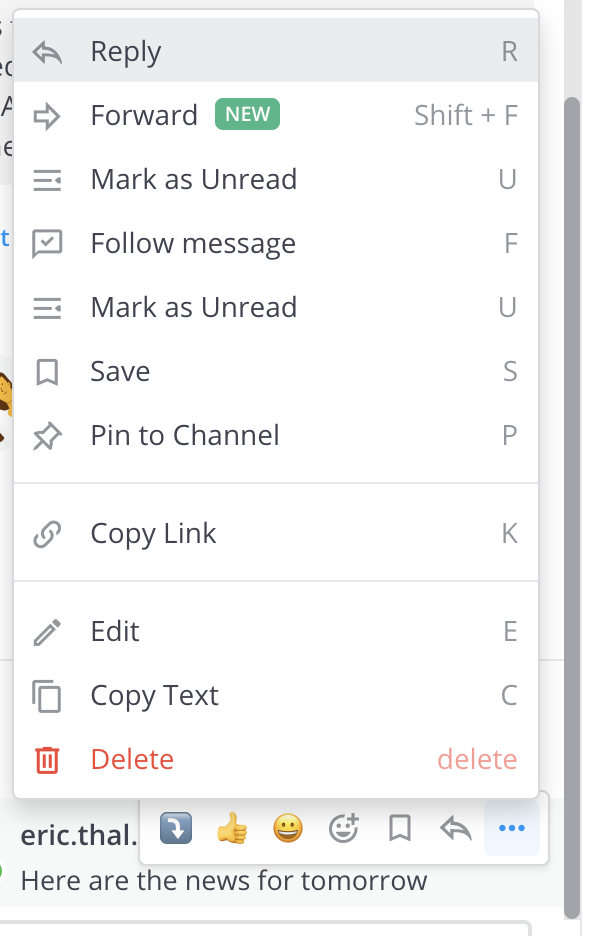Click the vertical scrollbar thumb
594x936 pixels.
coord(572,507)
